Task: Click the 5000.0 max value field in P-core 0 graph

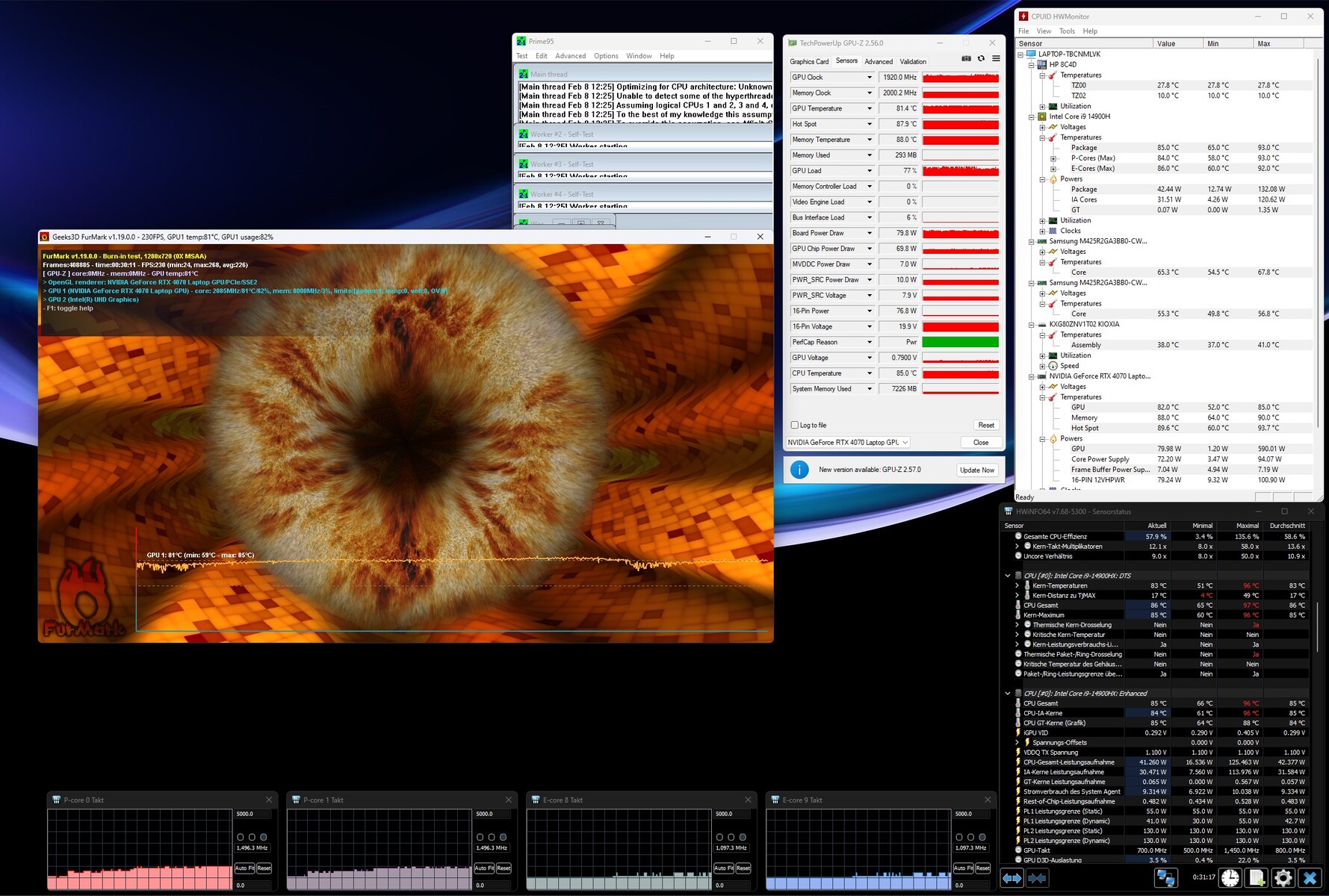Action: click(x=253, y=814)
